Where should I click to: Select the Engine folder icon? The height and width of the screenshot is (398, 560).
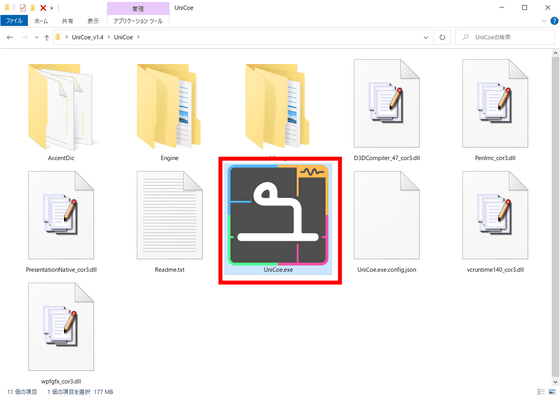click(x=169, y=107)
